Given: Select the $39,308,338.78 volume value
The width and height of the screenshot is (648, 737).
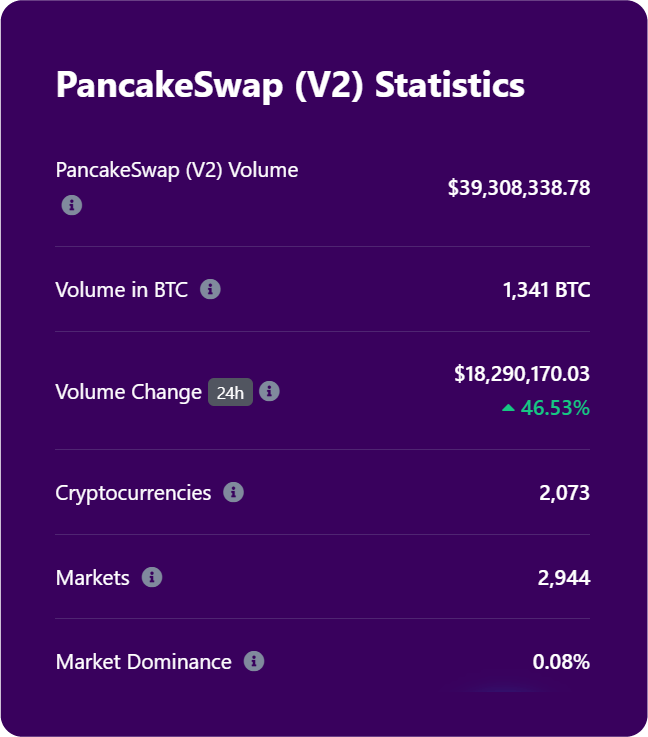Looking at the screenshot, I should coord(518,187).
